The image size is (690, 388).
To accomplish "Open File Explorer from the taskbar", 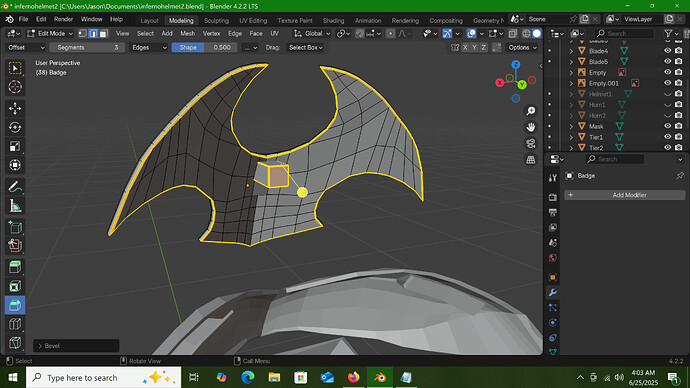I will [274, 377].
